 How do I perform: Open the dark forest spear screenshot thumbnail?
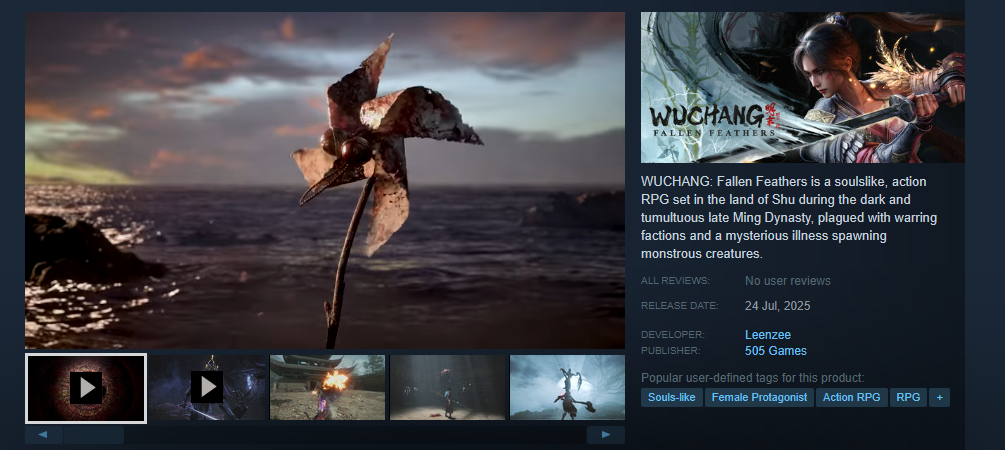click(x=447, y=387)
